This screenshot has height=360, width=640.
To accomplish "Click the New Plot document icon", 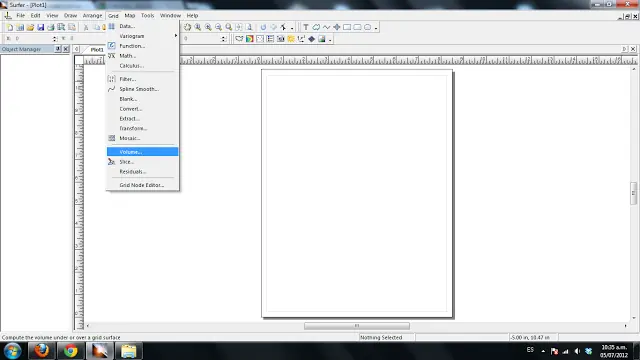I will tap(10, 27).
